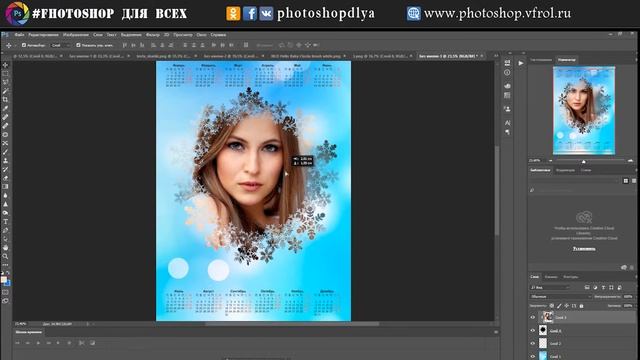The image size is (640, 360).
Task: Open the blend mode dropdown
Action: [560, 297]
